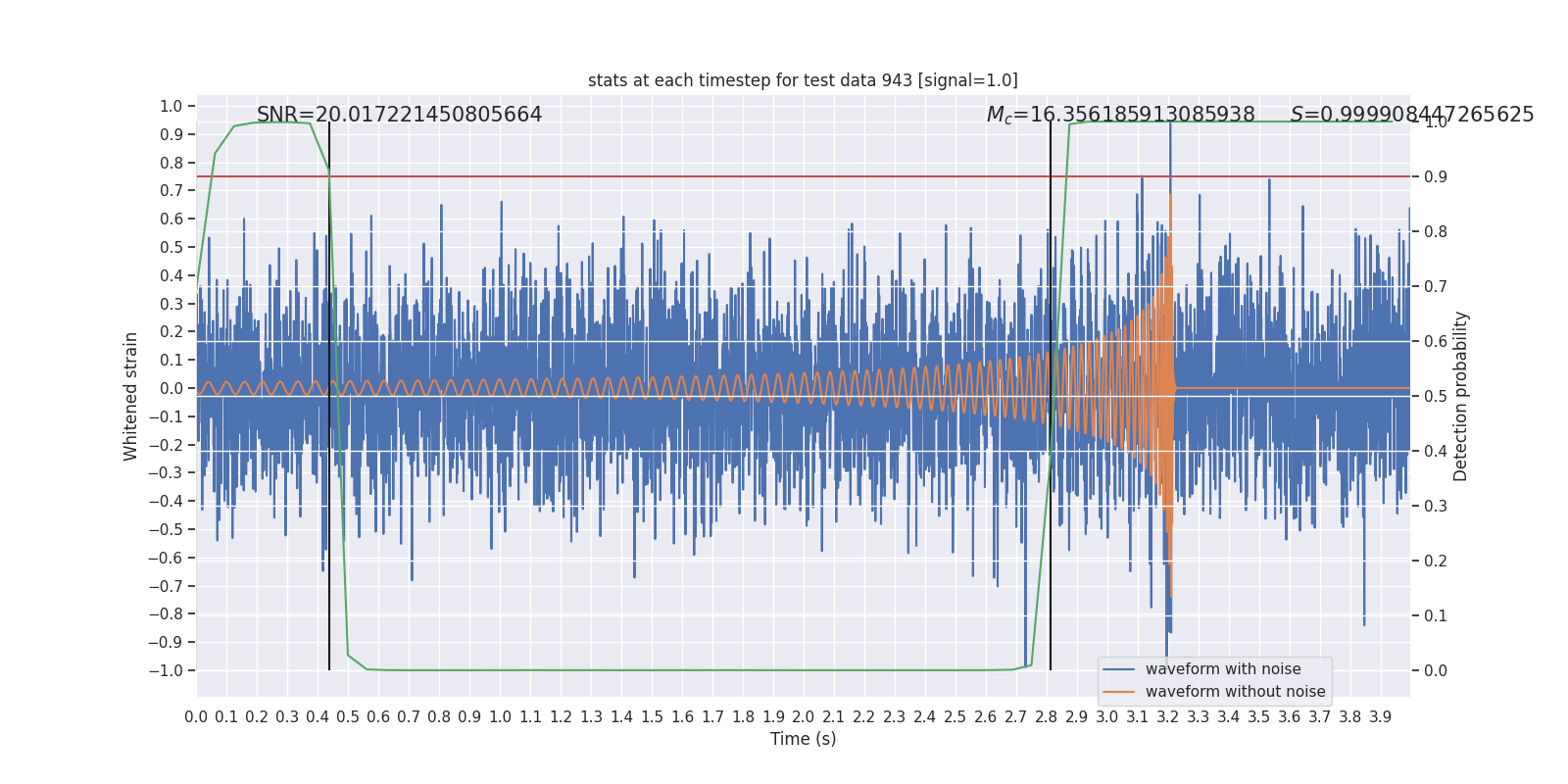The height and width of the screenshot is (784, 1568).
Task: Select the Mc chirp mass annotation
Action: 1120,115
